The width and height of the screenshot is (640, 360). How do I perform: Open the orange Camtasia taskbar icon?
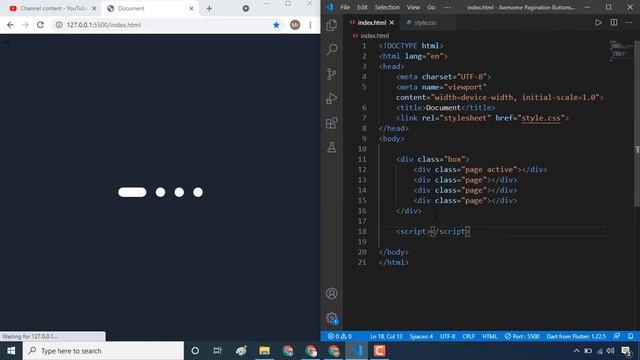pyautogui.click(x=379, y=351)
